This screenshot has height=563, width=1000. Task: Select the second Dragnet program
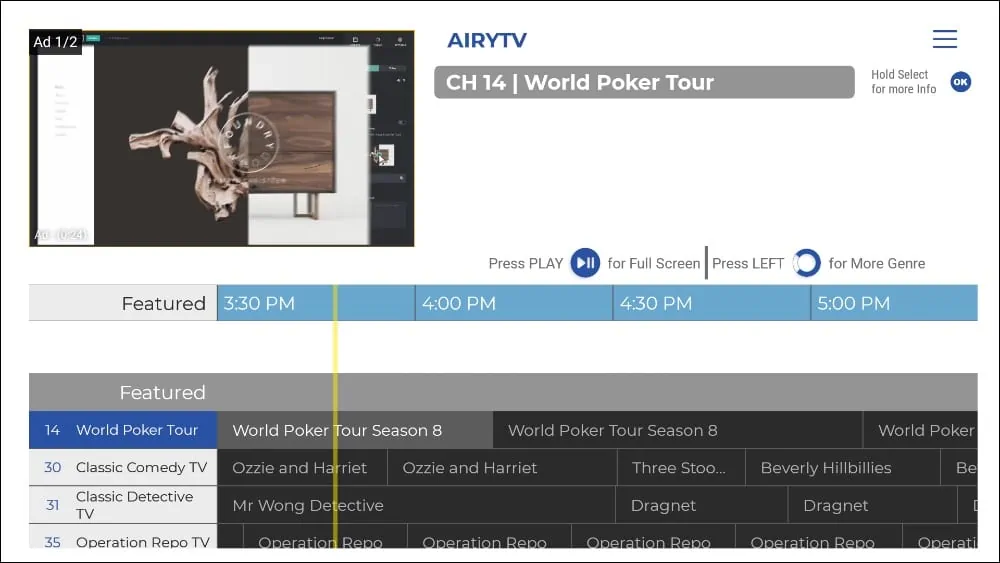(x=873, y=505)
